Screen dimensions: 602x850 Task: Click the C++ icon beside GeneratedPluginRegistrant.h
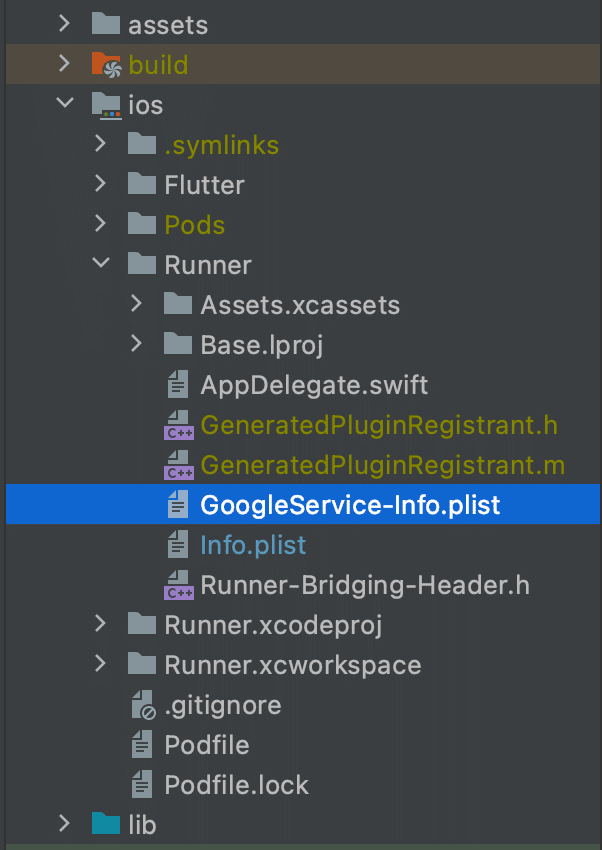coord(178,424)
